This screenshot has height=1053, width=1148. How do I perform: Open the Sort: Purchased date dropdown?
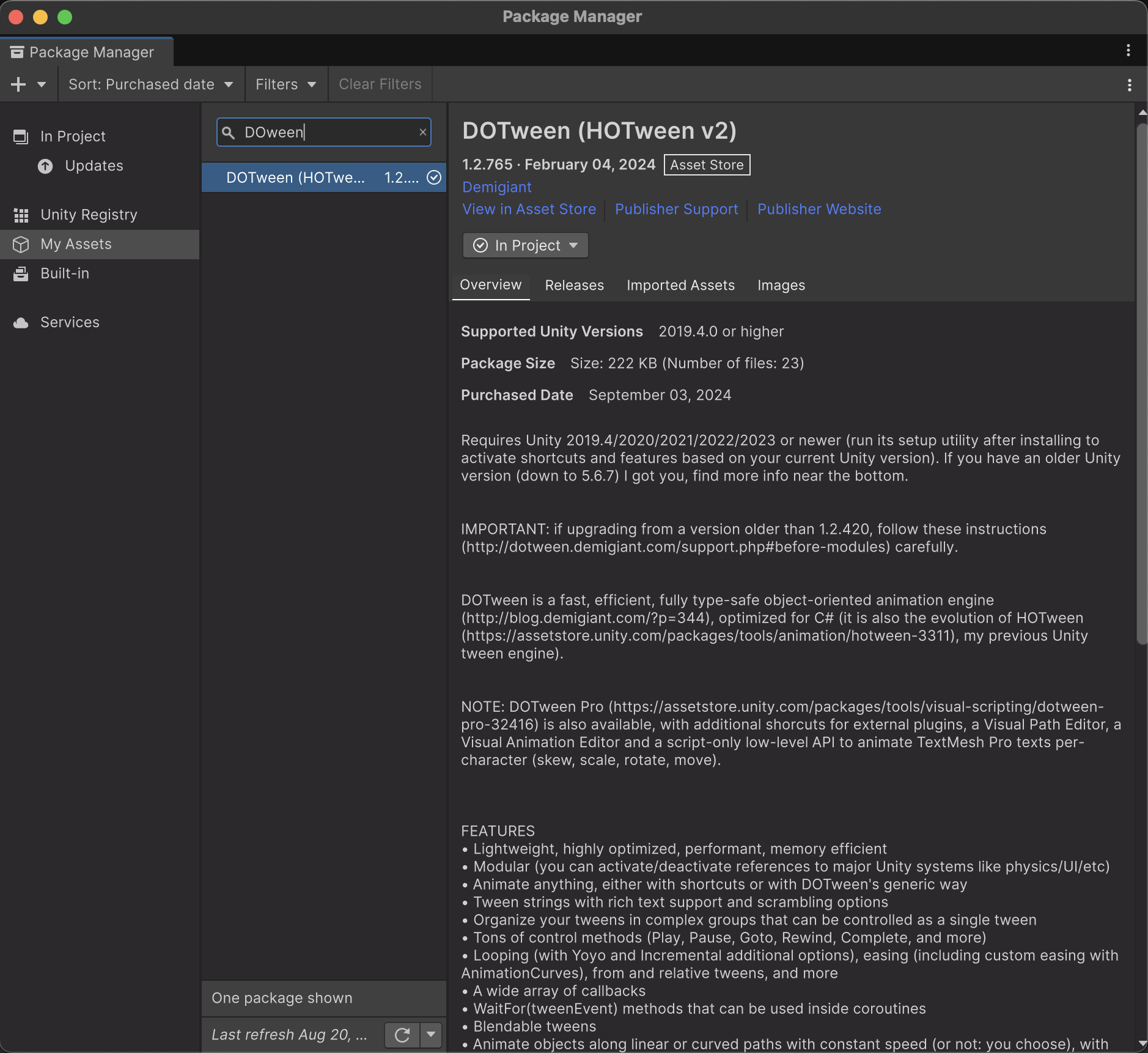[x=150, y=84]
